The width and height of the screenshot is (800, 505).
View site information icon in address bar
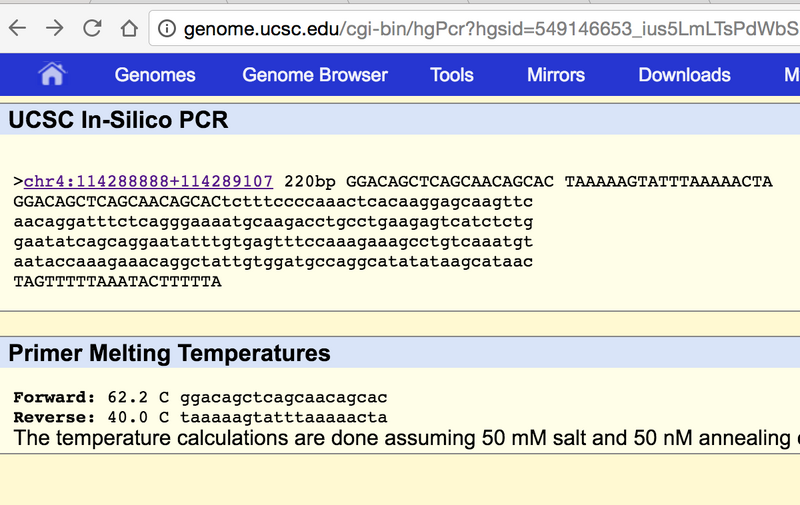pyautogui.click(x=167, y=29)
